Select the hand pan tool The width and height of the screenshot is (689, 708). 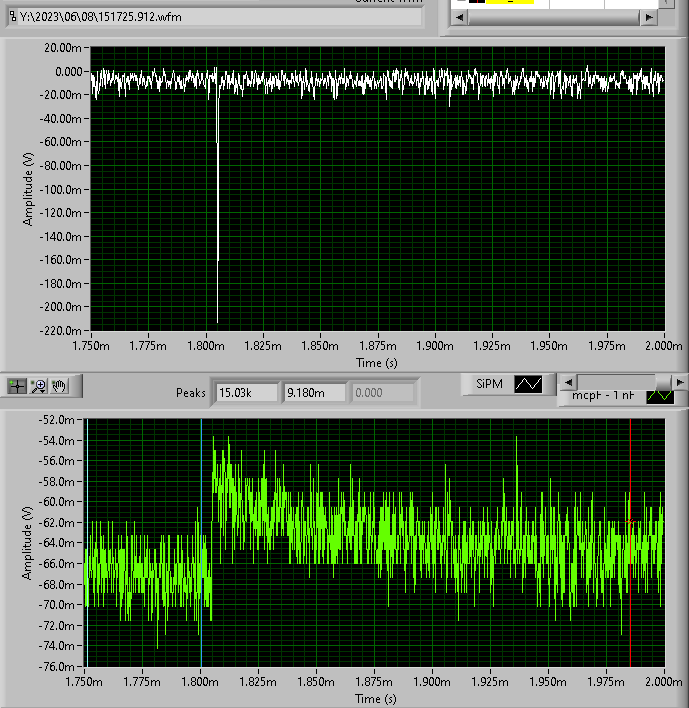59,385
